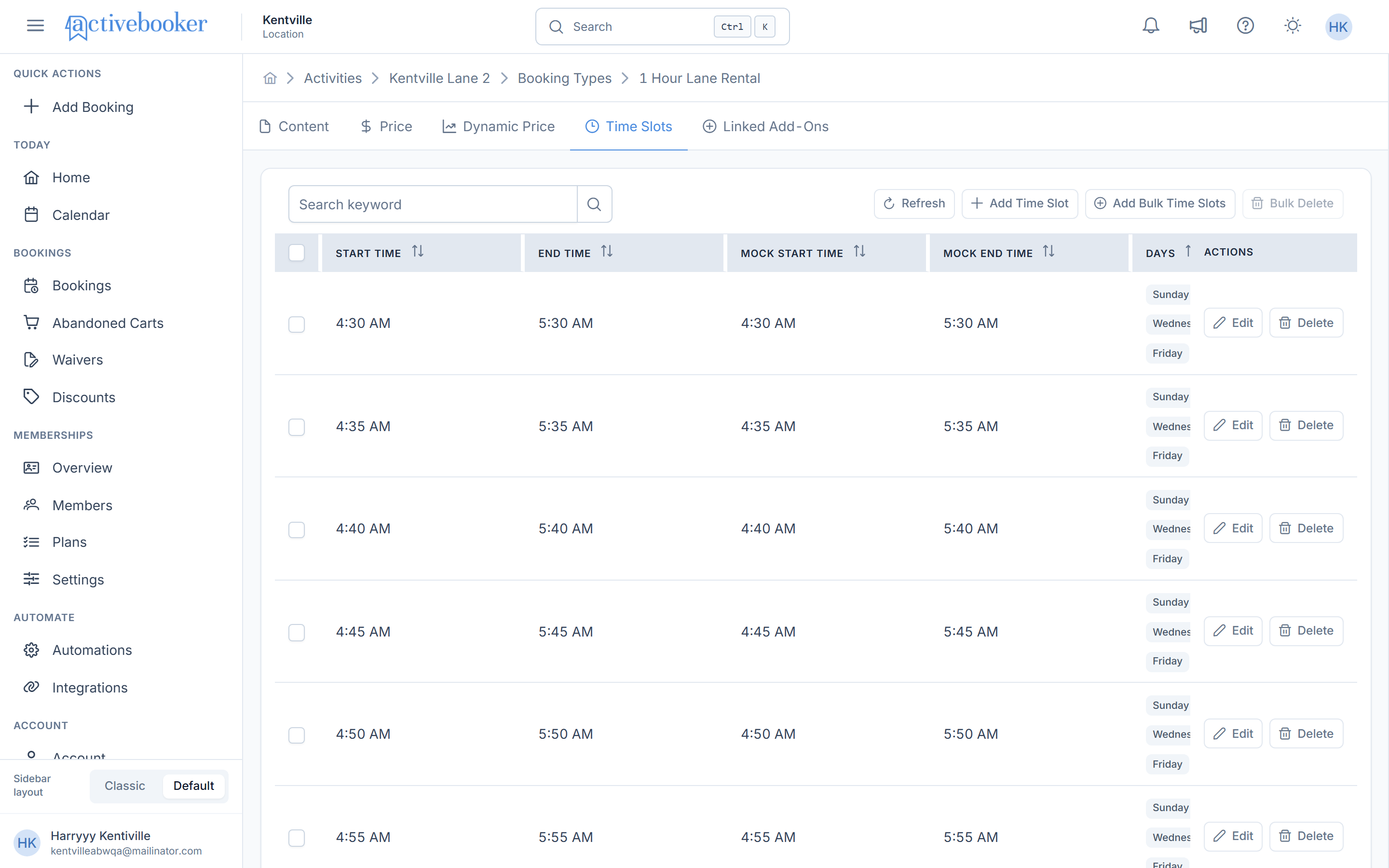Check the 4:55 AM time slot row
Viewport: 1389px width, 868px height.
[297, 838]
